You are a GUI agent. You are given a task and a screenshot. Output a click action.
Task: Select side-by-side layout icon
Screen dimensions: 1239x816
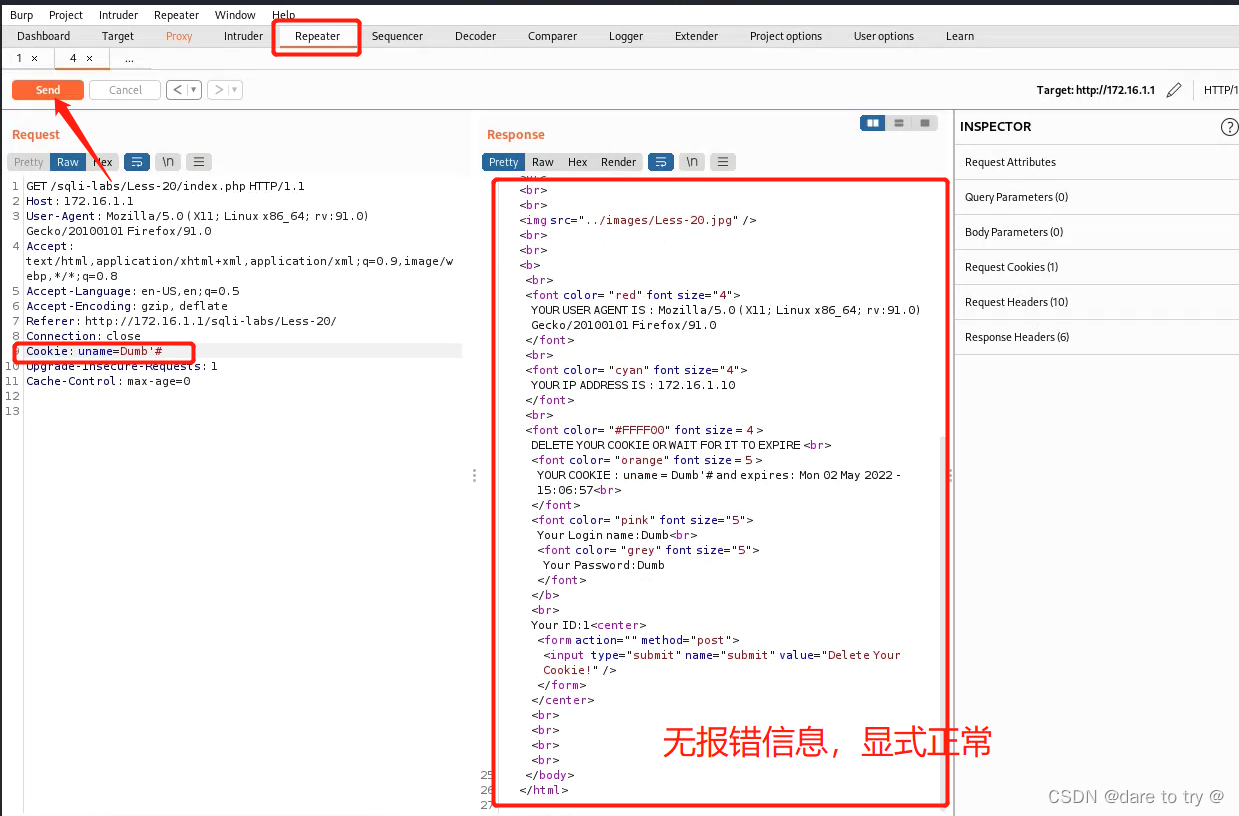(874, 123)
